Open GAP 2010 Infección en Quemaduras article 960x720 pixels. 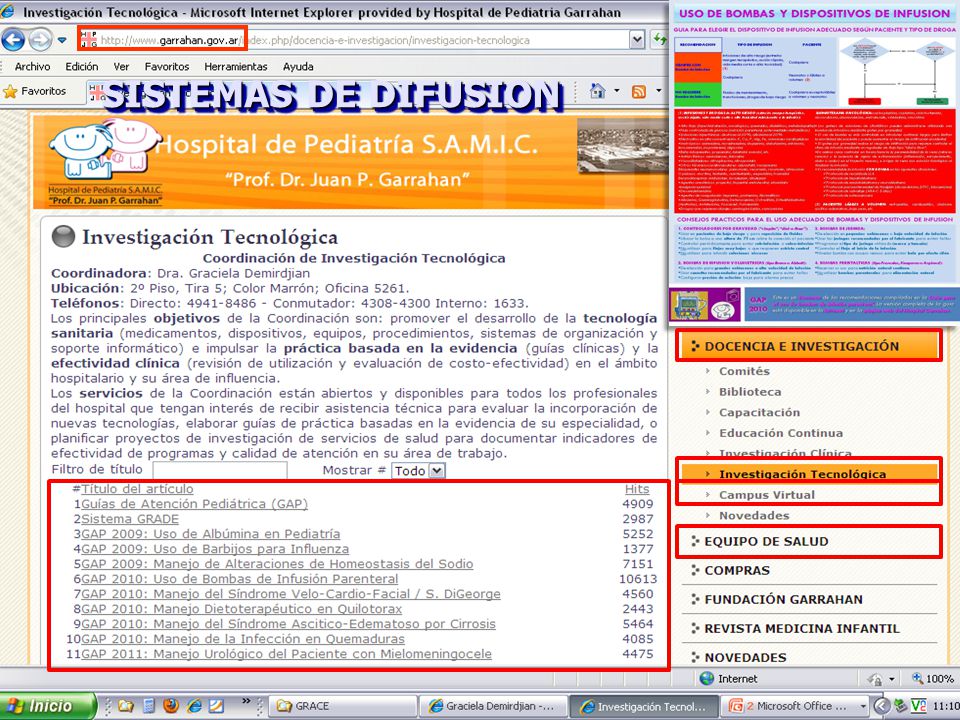[243, 639]
